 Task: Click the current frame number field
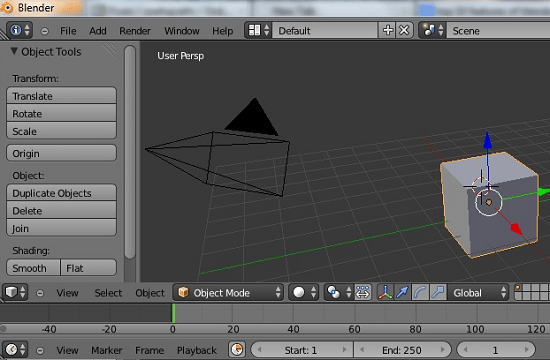pyautogui.click(x=496, y=350)
